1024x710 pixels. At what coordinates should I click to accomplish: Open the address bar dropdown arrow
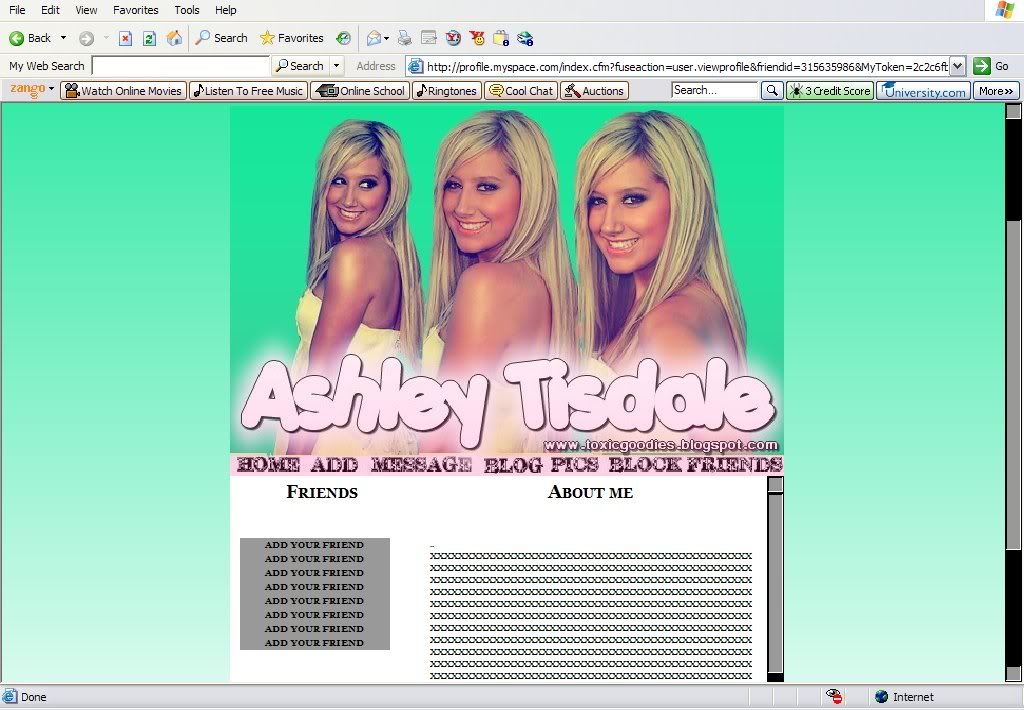pos(957,66)
